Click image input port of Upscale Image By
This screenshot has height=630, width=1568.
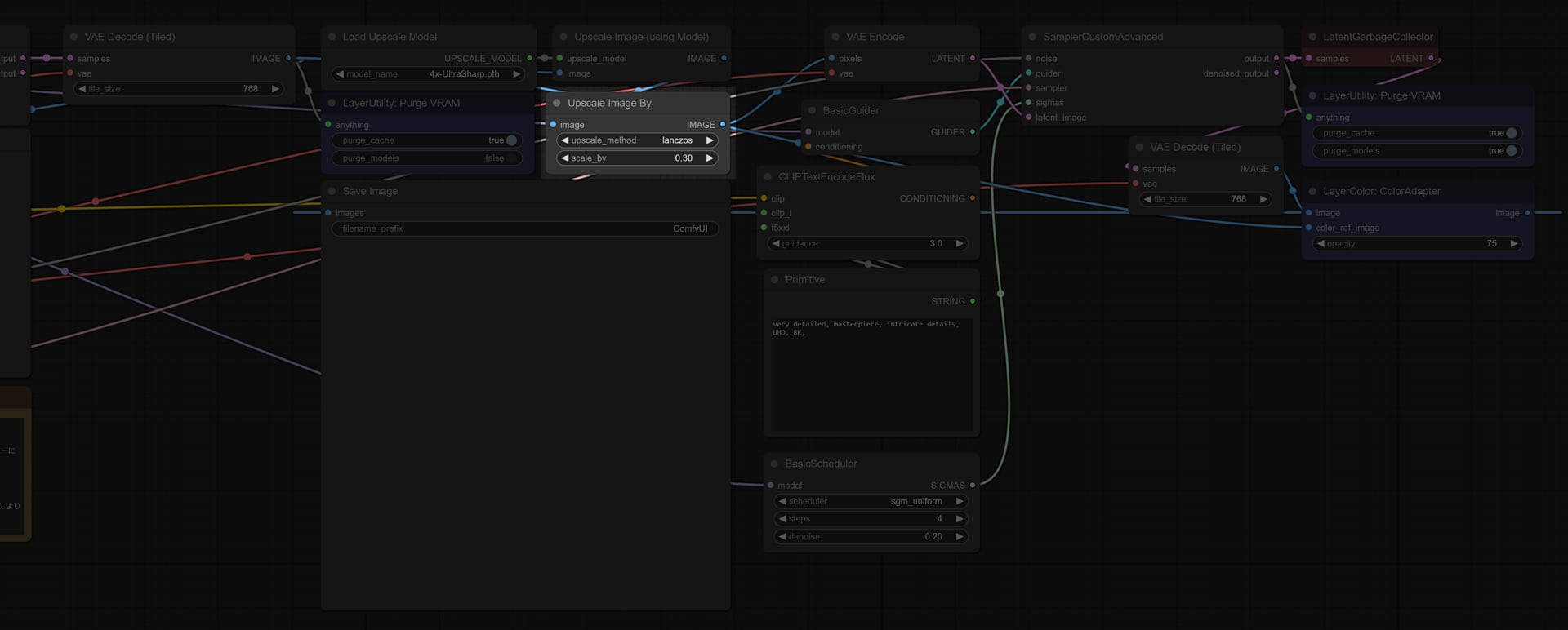[553, 125]
